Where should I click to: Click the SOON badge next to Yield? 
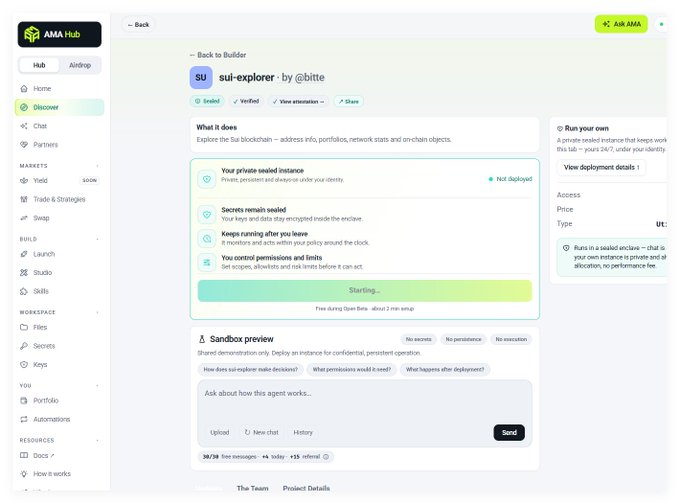(x=90, y=180)
